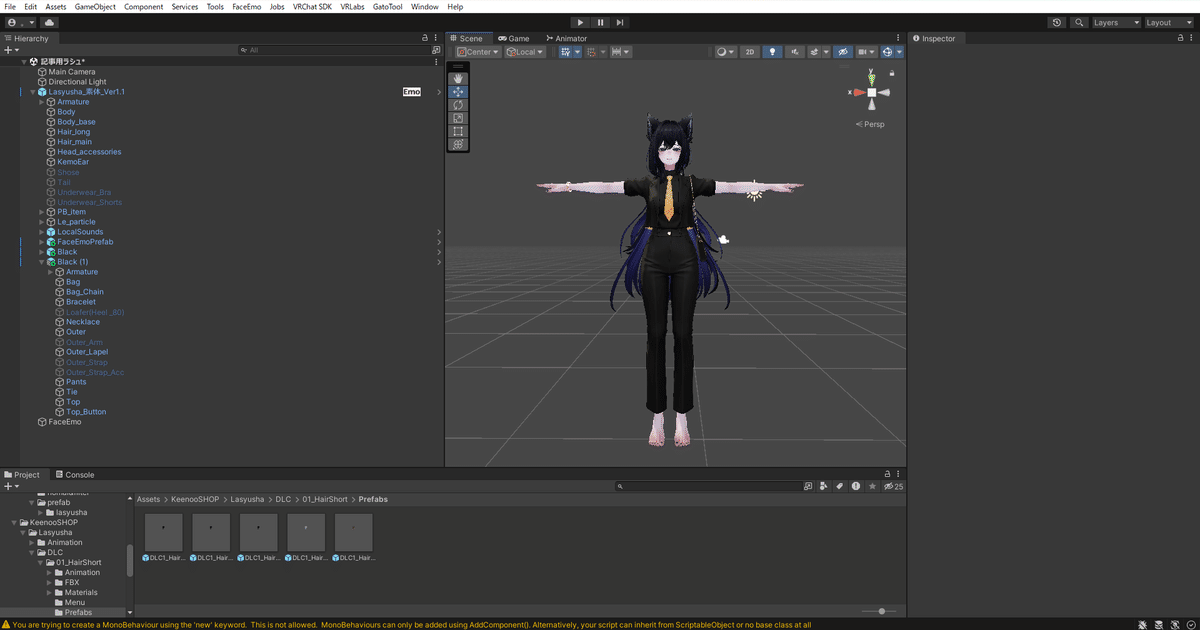Collapse the Black (1) object in Hierarchy

click(41, 262)
